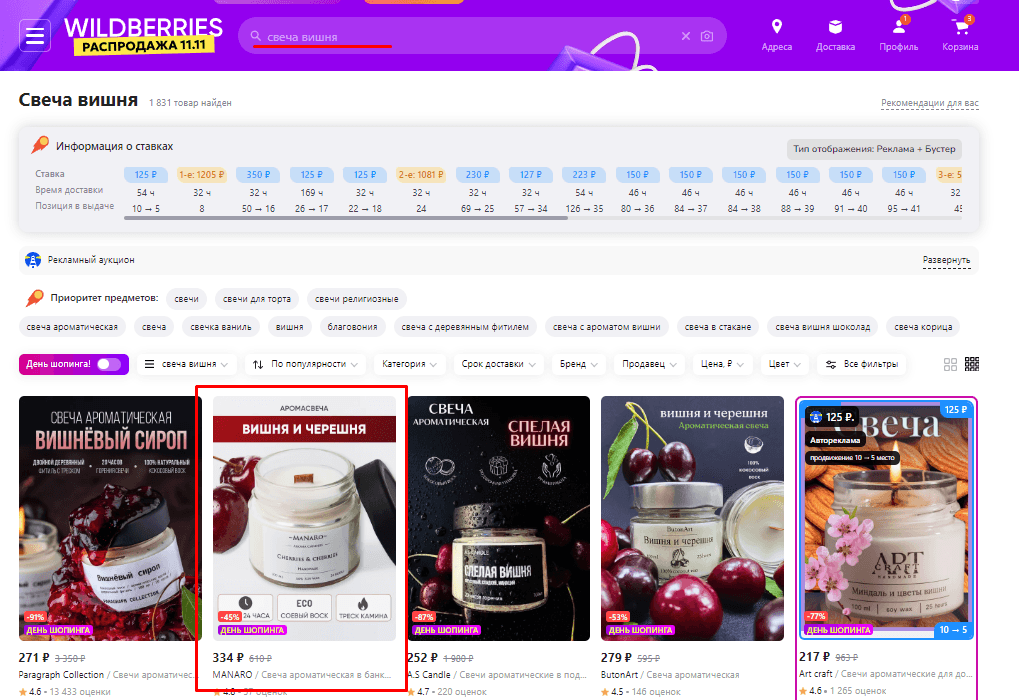Click the 350 ₽ bid badge
The width and height of the screenshot is (1019, 700).
[x=258, y=175]
